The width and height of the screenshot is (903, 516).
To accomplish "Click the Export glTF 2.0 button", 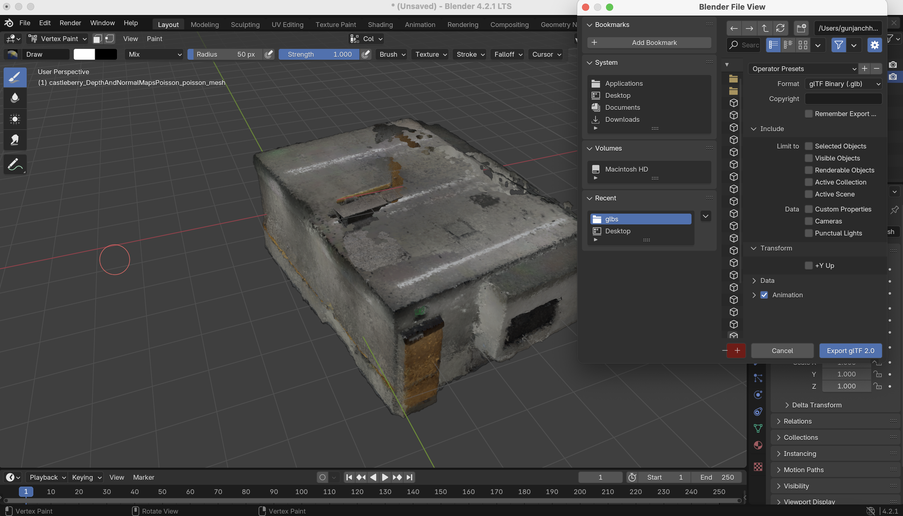I will coord(850,351).
